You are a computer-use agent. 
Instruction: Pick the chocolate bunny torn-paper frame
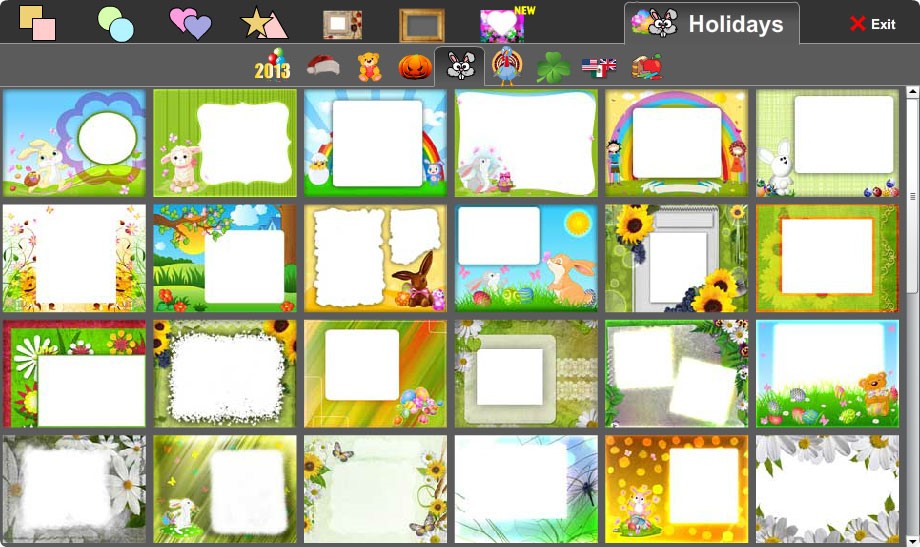pos(376,258)
